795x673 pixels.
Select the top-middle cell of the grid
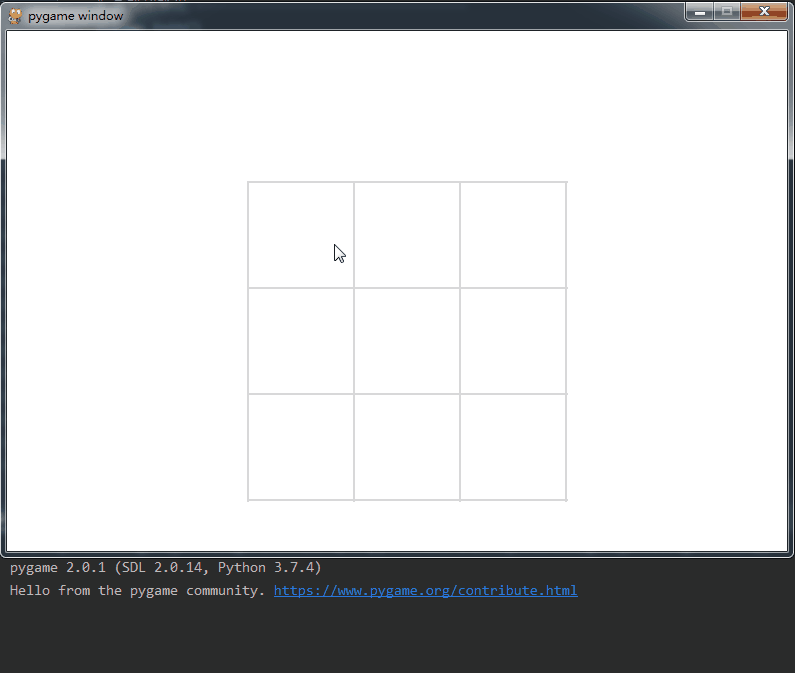coord(407,235)
